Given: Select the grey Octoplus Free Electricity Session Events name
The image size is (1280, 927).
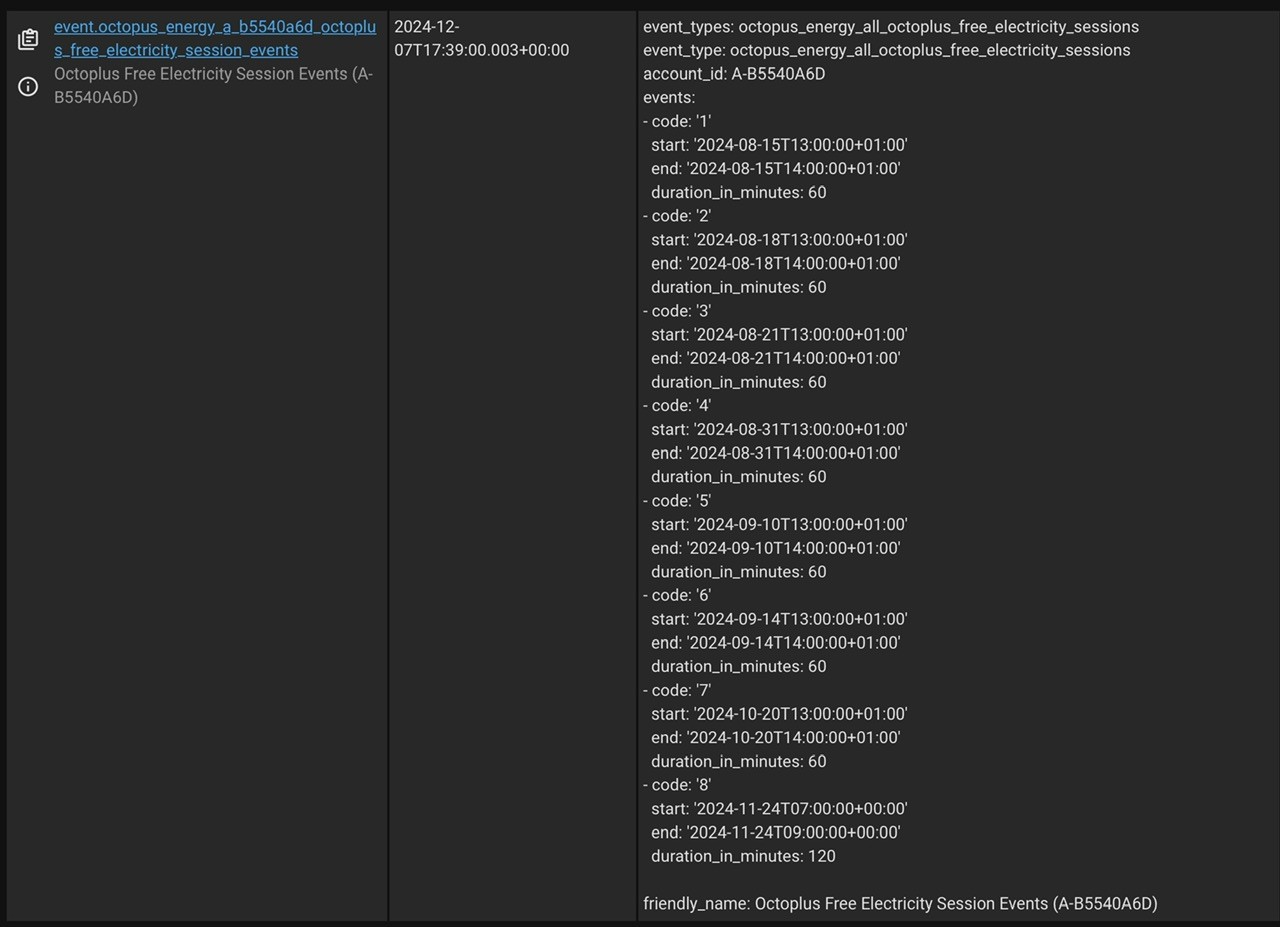Looking at the screenshot, I should pos(213,85).
